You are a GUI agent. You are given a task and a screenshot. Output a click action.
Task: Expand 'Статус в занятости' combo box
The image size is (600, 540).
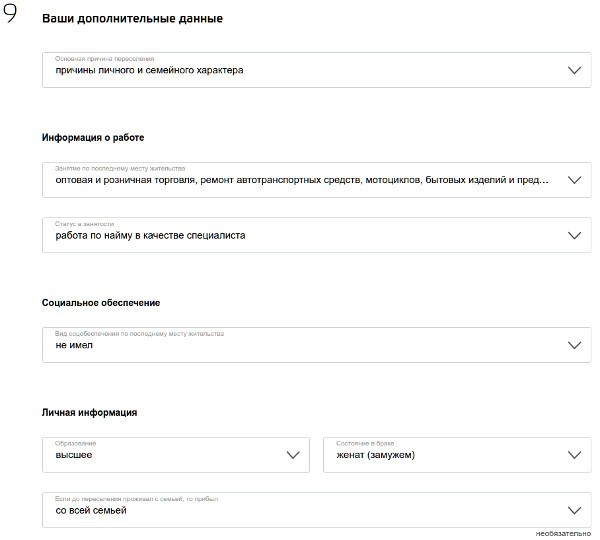click(x=300, y=235)
